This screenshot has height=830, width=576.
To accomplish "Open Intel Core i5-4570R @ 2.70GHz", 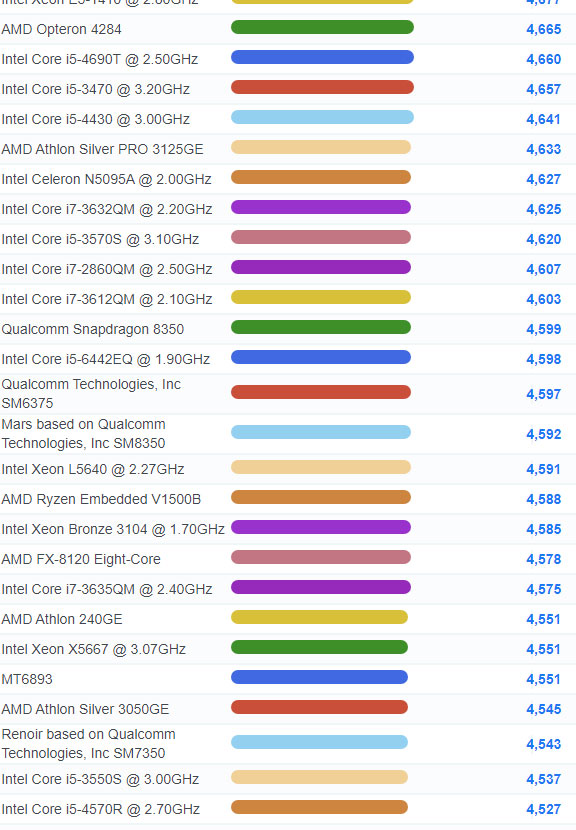I will click(101, 809).
